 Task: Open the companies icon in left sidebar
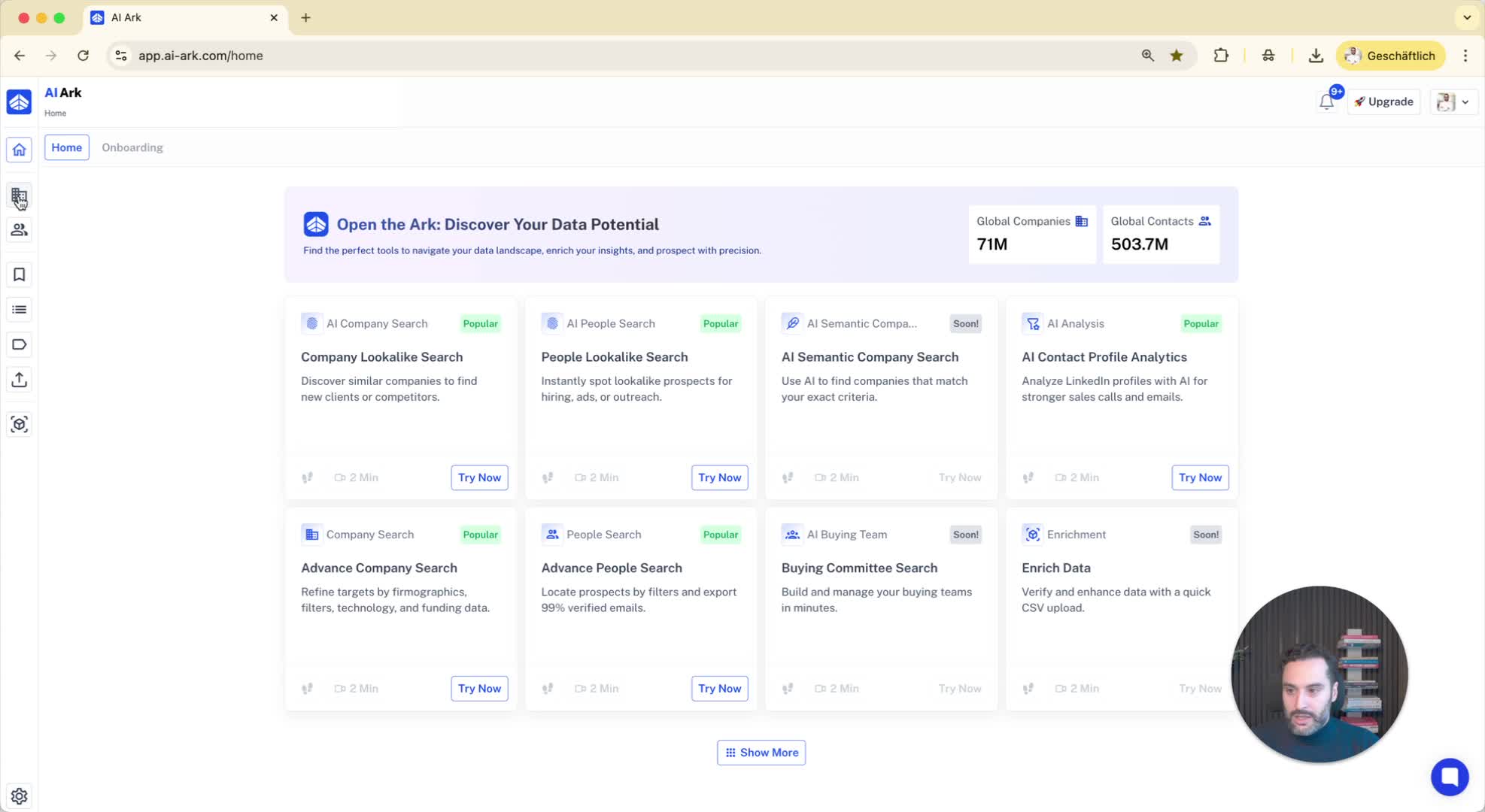pyautogui.click(x=19, y=196)
